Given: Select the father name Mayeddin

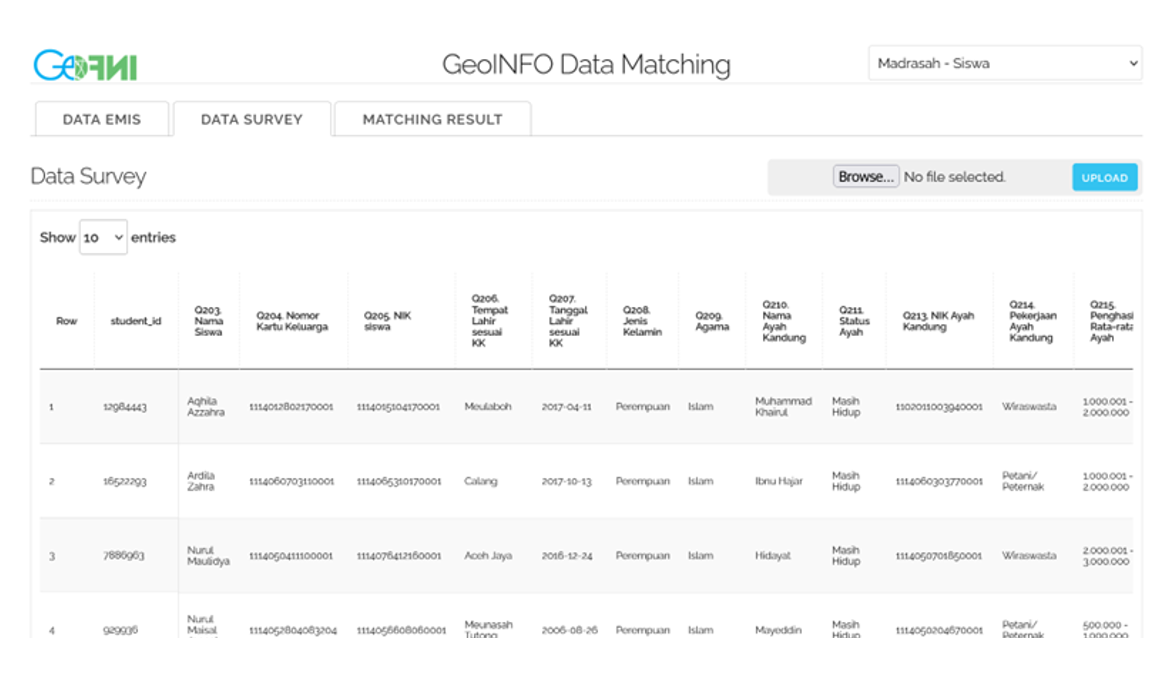Looking at the screenshot, I should 778,630.
